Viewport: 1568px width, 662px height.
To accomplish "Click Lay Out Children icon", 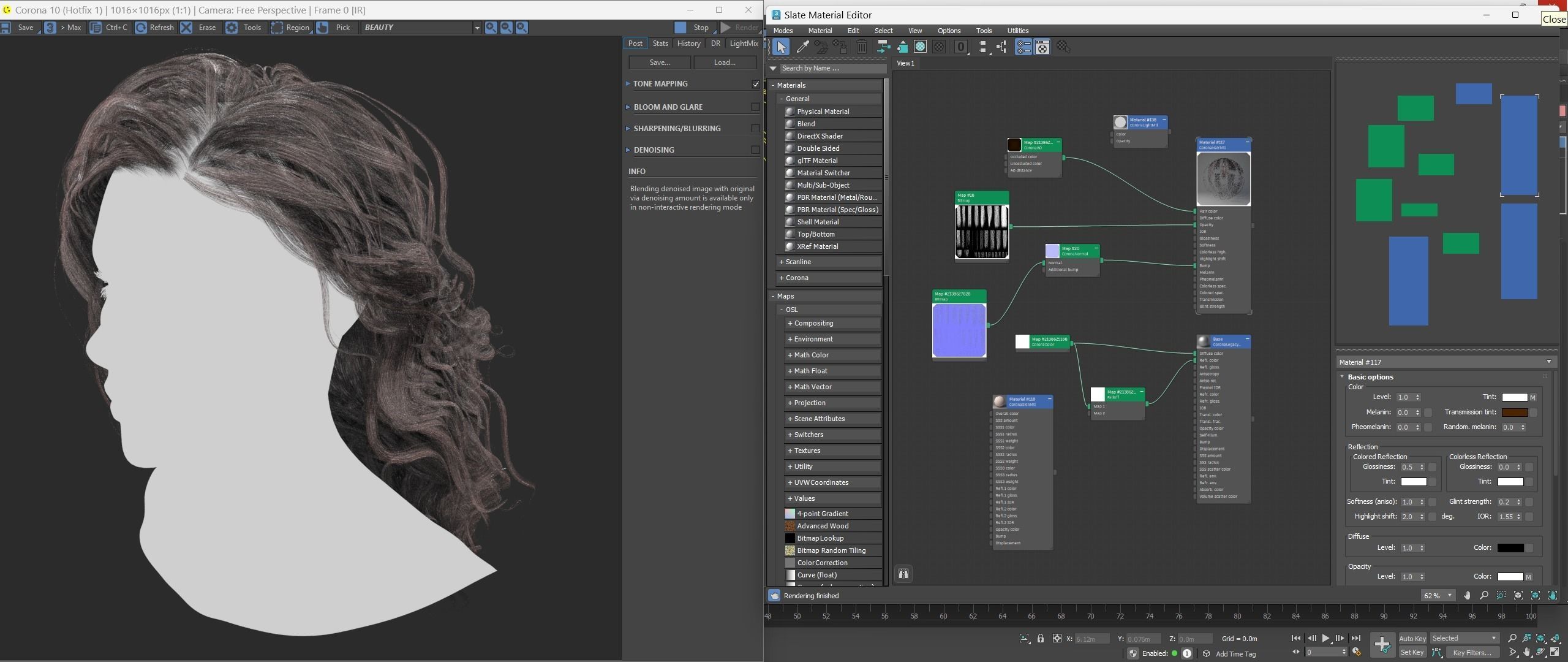I will pos(1002,47).
